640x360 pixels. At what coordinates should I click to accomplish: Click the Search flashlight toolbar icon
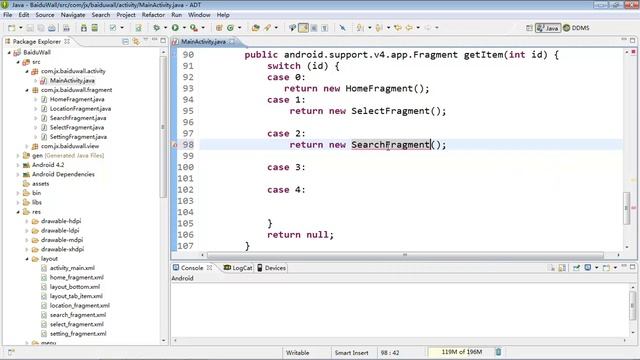[x=267, y=28]
